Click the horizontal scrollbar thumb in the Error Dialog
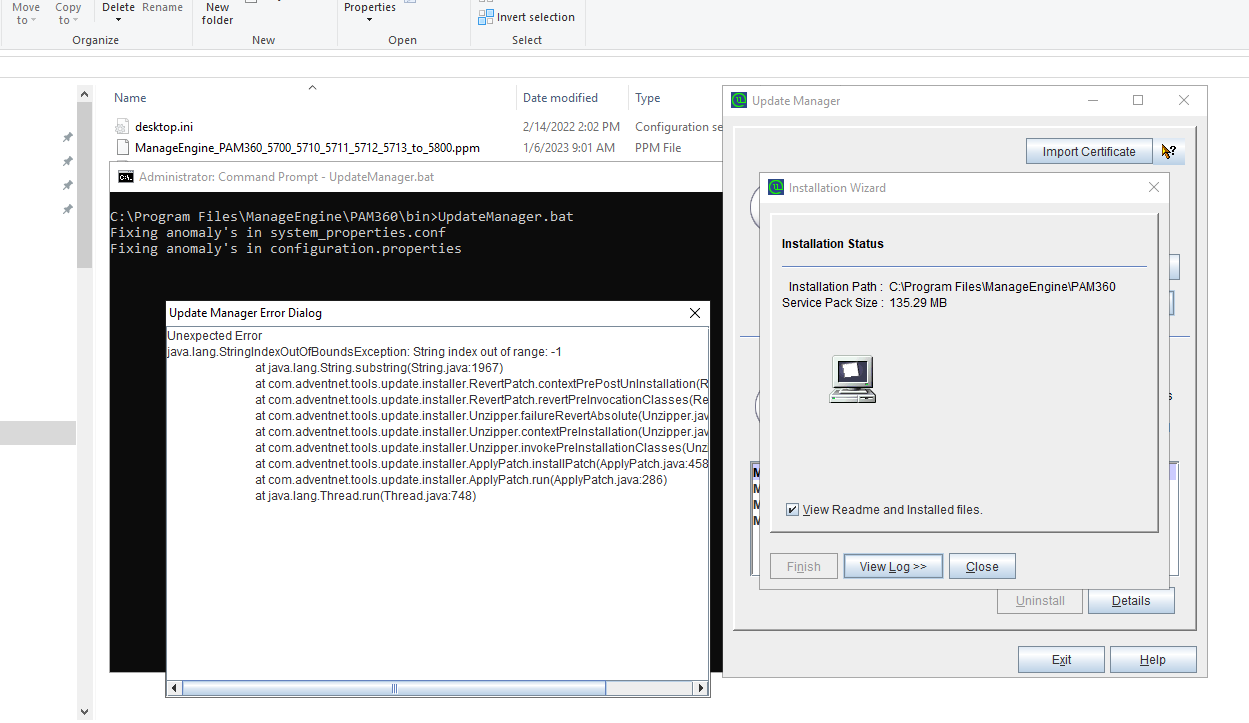The height and width of the screenshot is (723, 1249). click(x=394, y=688)
